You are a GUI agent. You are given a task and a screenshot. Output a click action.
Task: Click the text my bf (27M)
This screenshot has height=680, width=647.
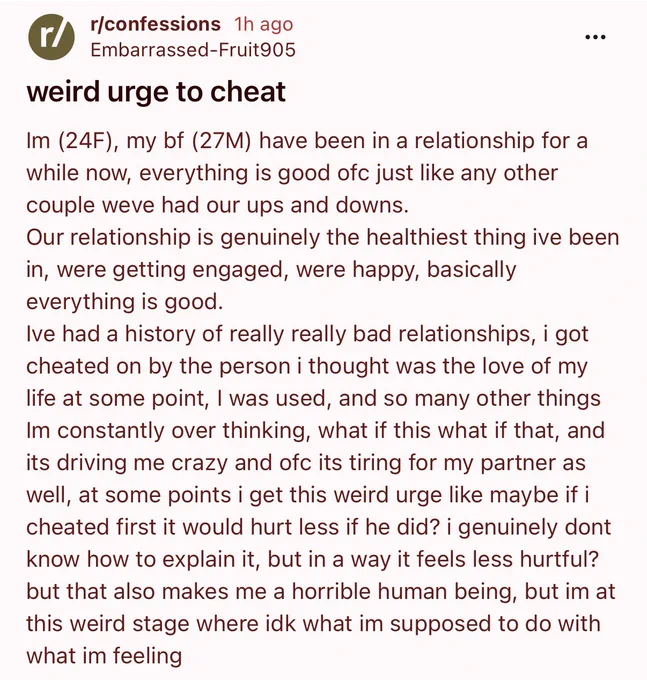point(189,141)
